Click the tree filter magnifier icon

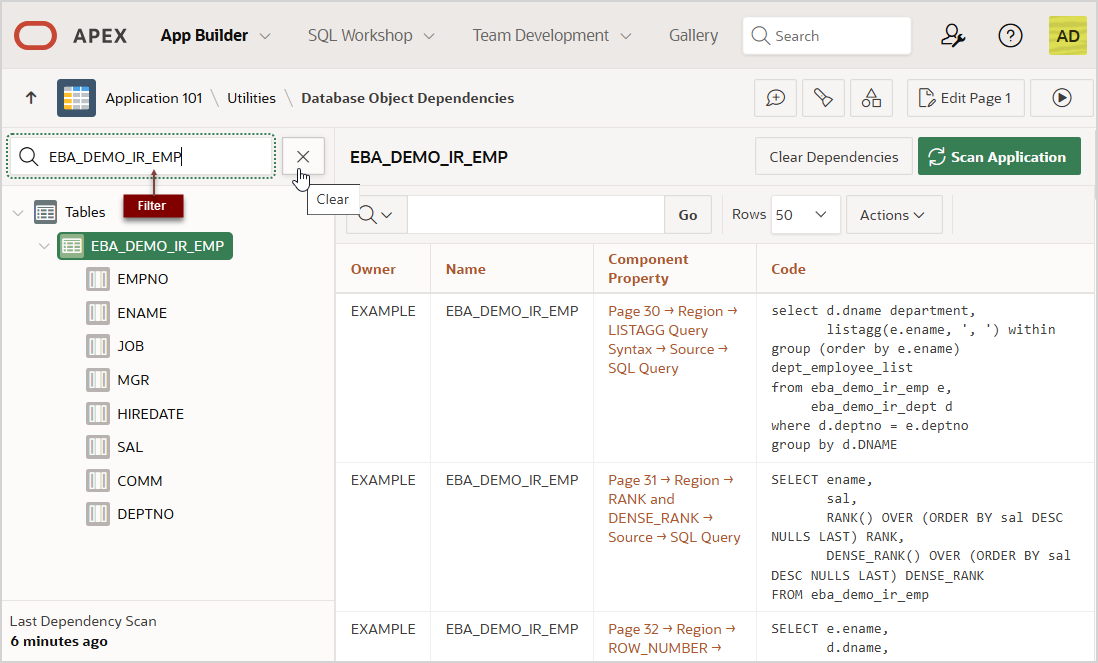point(29,157)
